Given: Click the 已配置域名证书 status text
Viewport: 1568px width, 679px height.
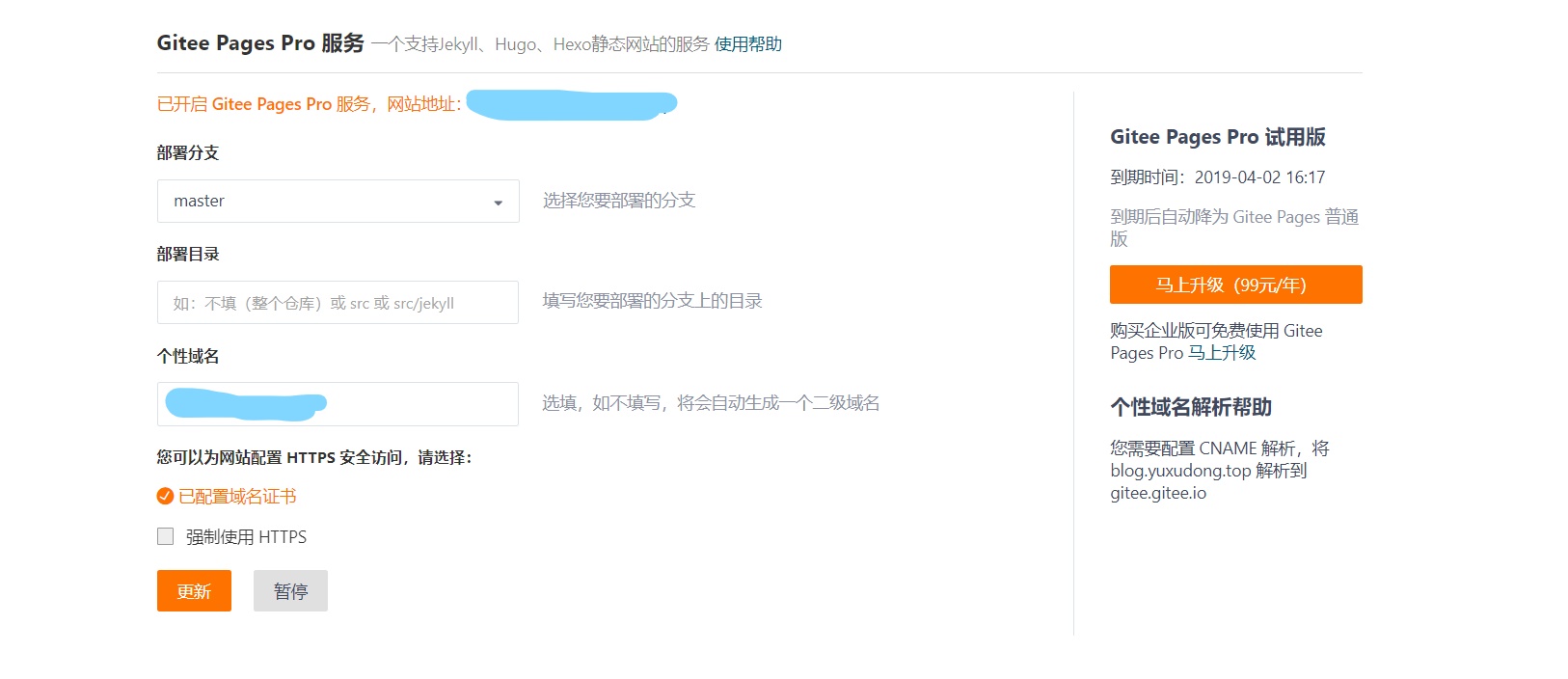Looking at the screenshot, I should pos(237,497).
